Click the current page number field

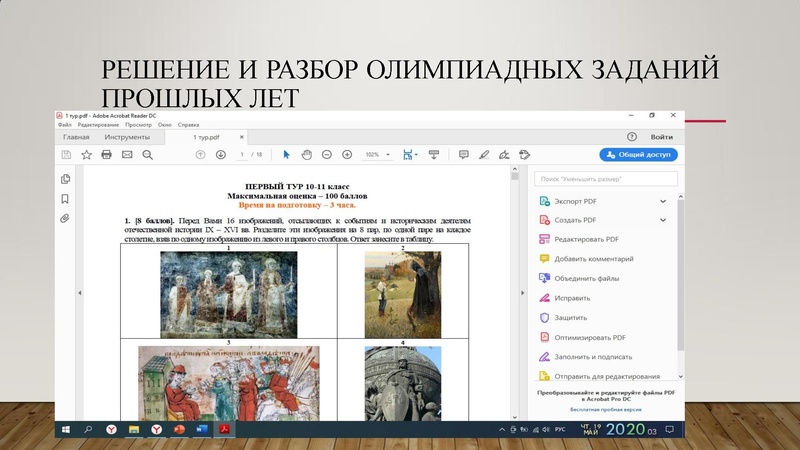coord(242,155)
